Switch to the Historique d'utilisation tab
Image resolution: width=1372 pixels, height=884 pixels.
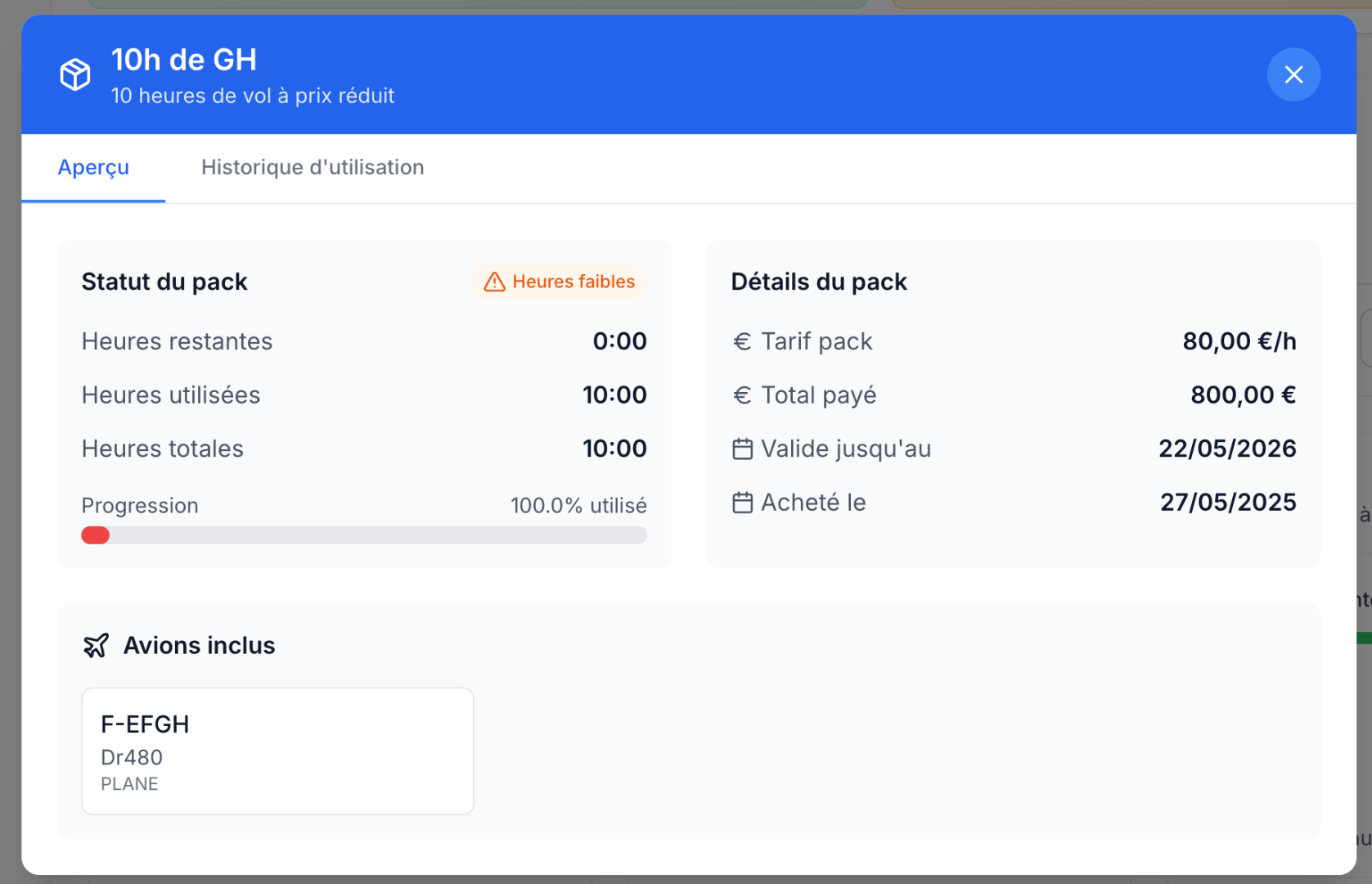pos(313,168)
